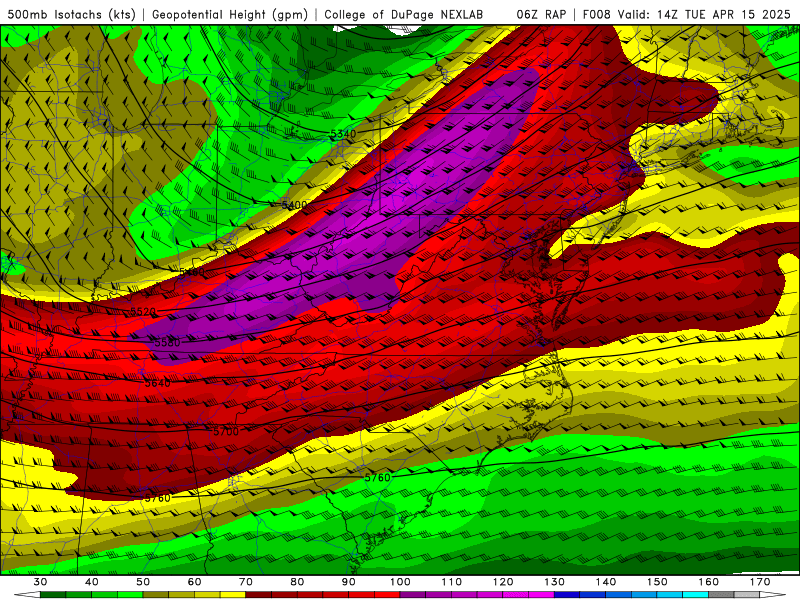Select the dark gray 160-165 kt legend swatch
Viewport: 800px width, 600px height.
pyautogui.click(x=721, y=595)
